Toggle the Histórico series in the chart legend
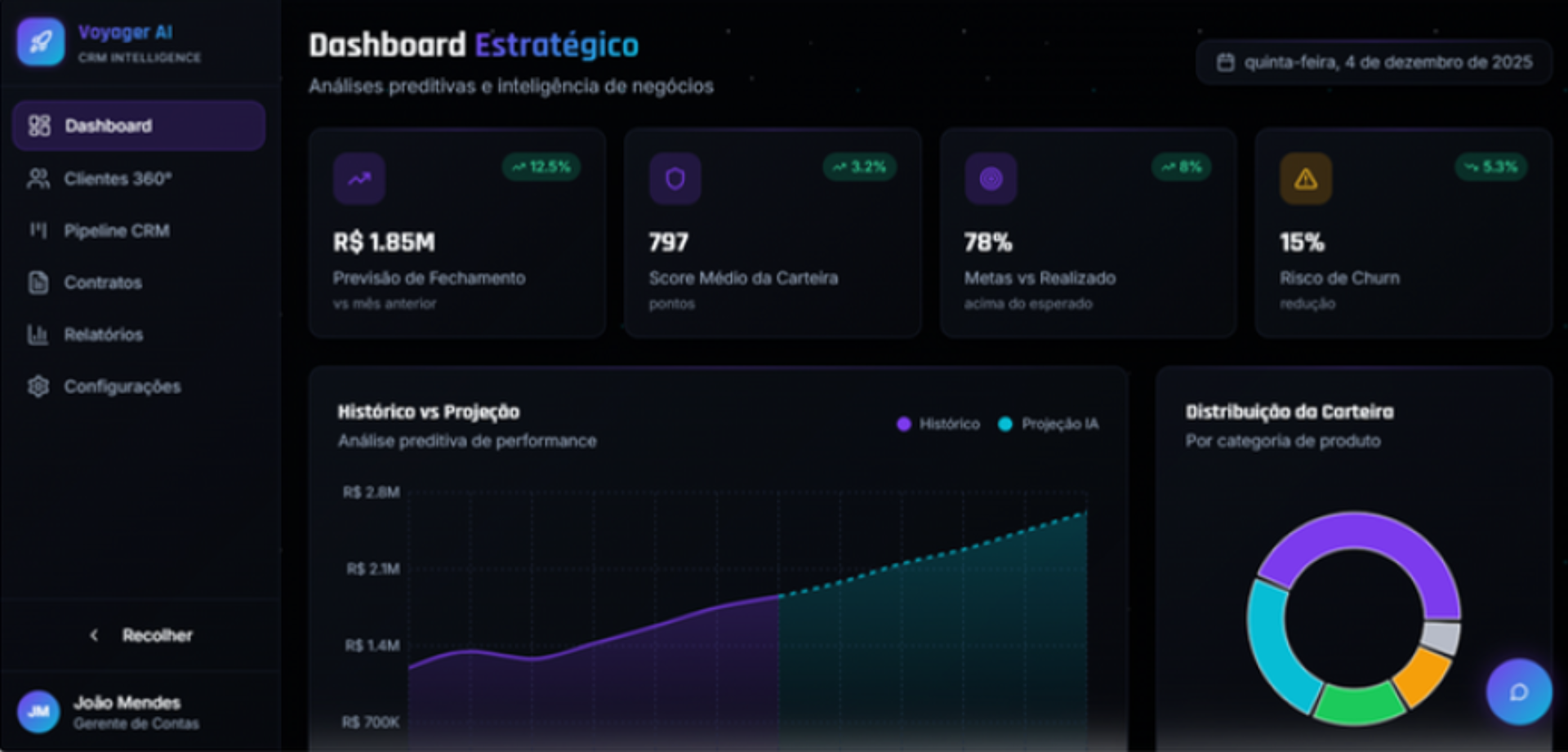Image resolution: width=1568 pixels, height=752 pixels. [938, 424]
